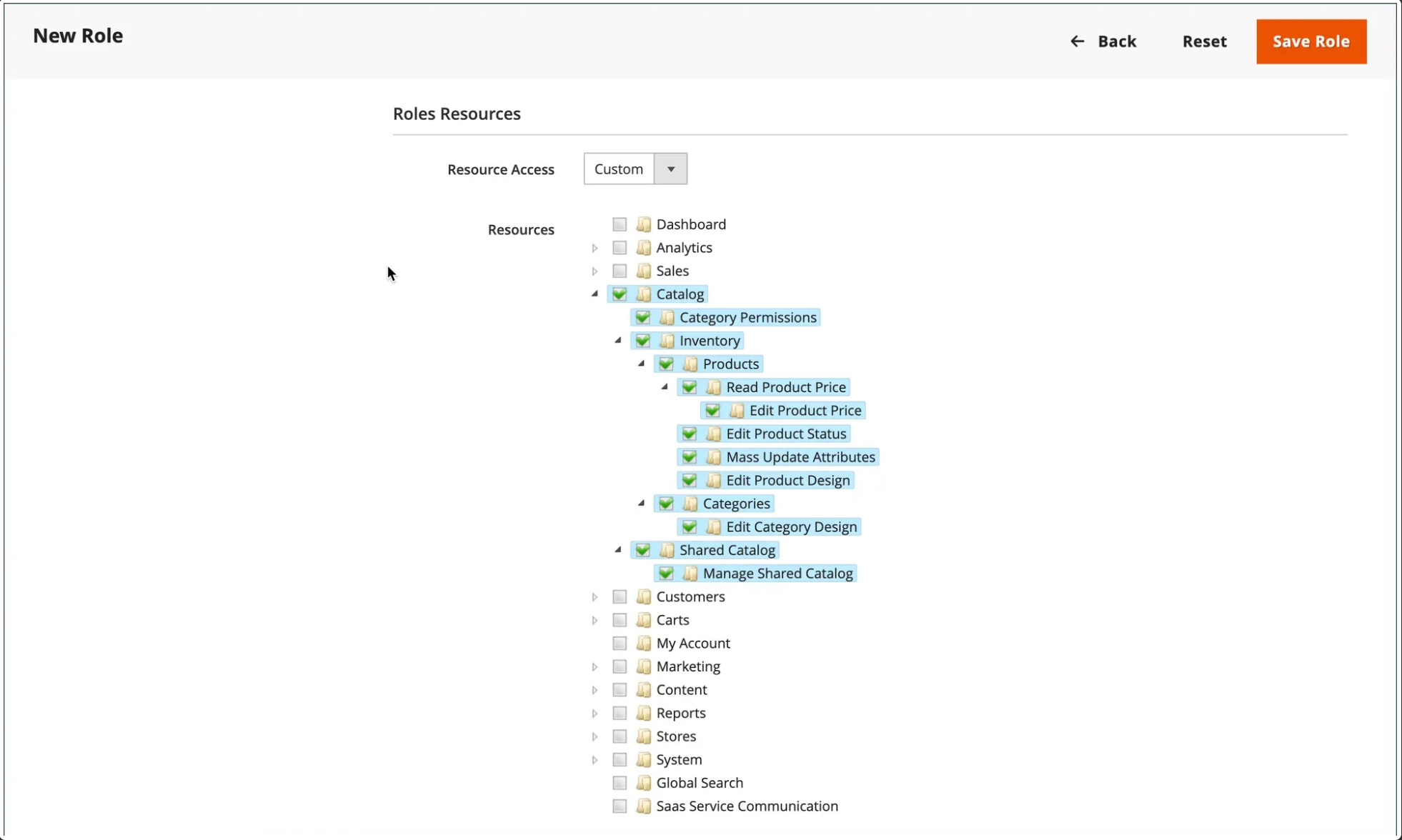Check the Marketing checkbox

(x=620, y=666)
